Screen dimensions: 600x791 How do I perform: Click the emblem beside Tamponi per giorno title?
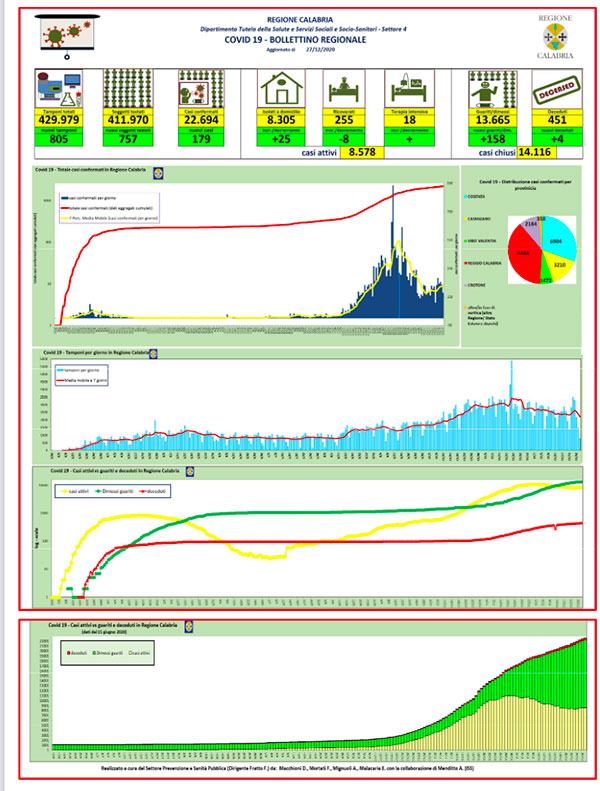point(153,354)
